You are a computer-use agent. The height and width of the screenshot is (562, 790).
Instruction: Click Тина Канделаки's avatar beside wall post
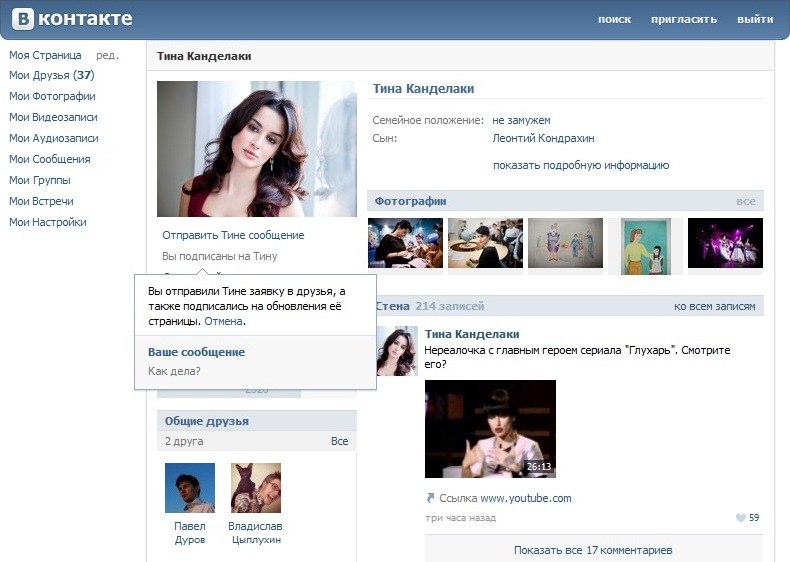(396, 351)
